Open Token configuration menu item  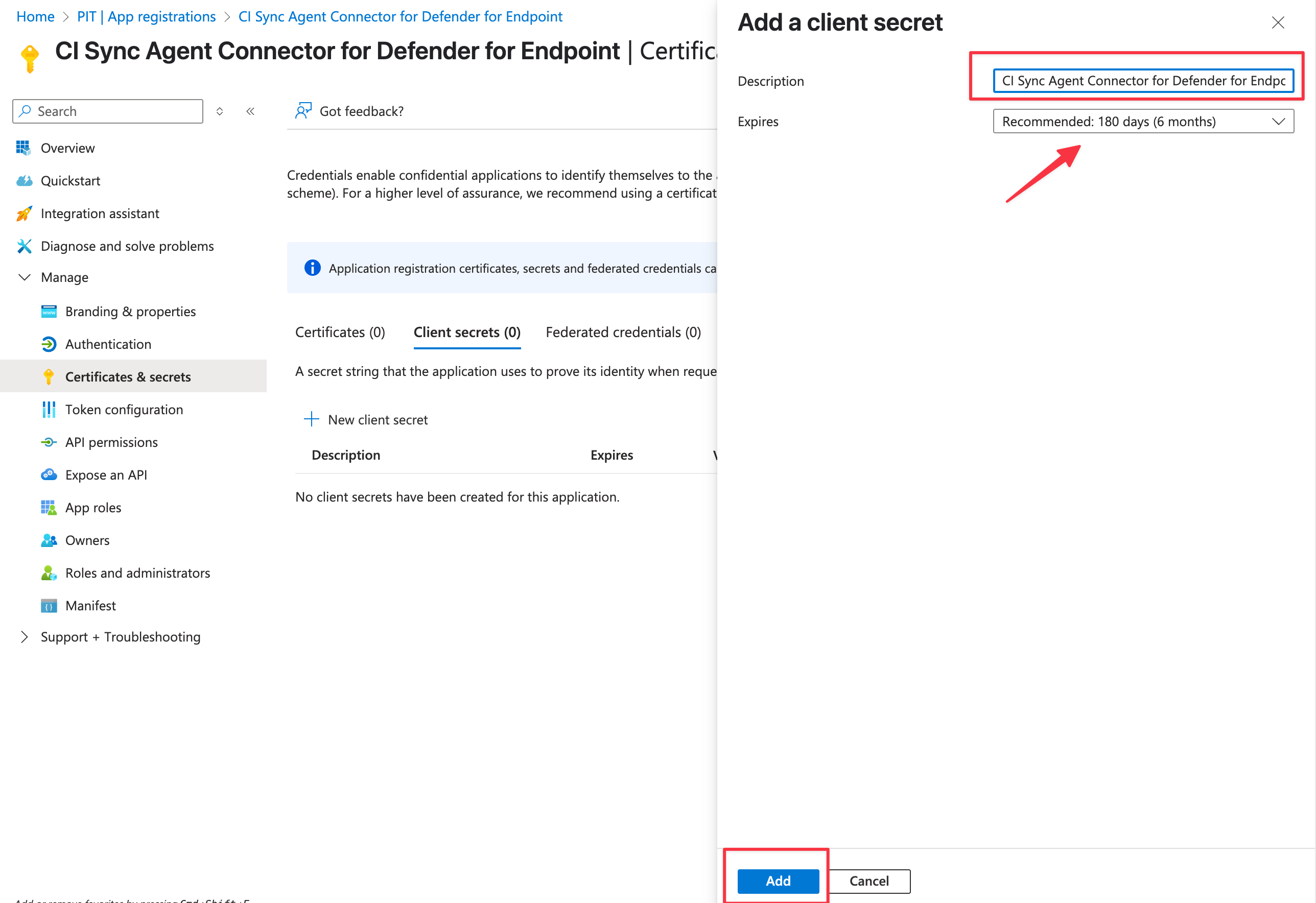coord(124,409)
